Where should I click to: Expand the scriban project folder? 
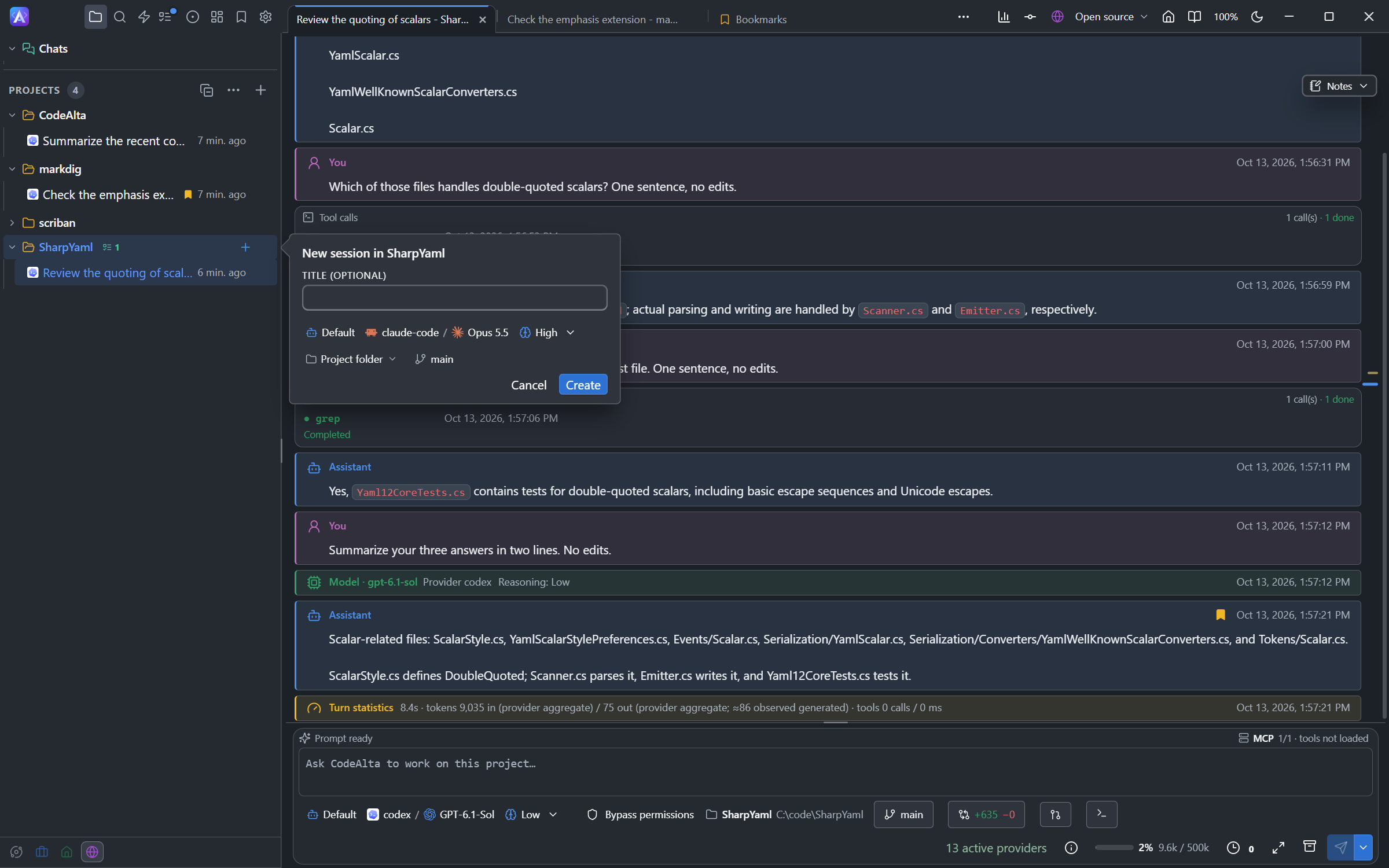tap(12, 223)
